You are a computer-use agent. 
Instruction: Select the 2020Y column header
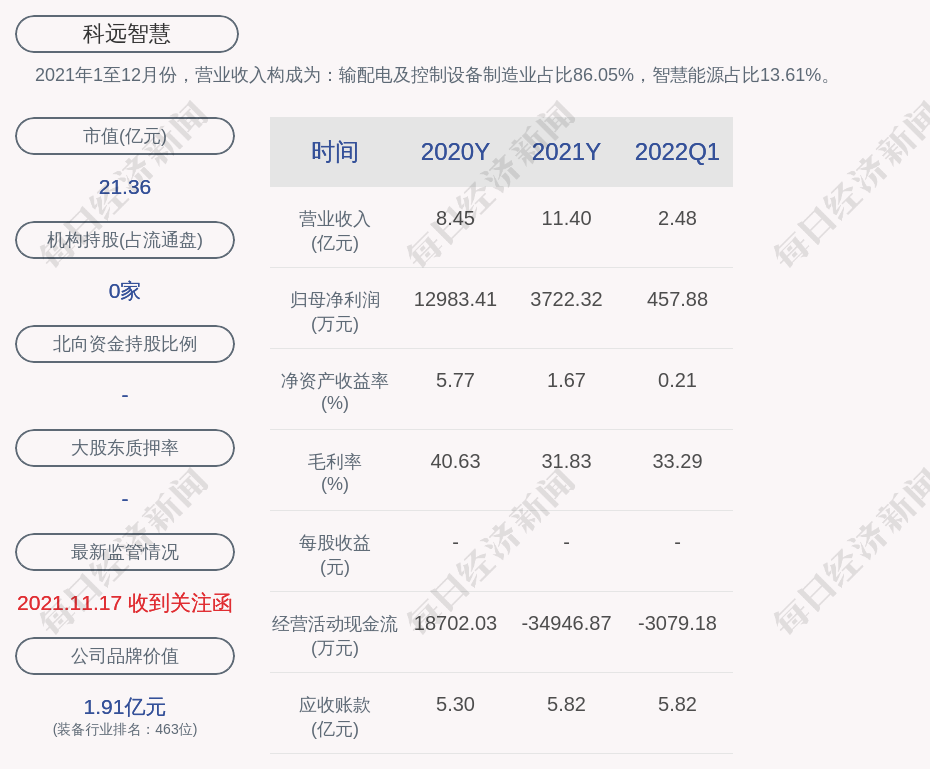pyautogui.click(x=455, y=152)
